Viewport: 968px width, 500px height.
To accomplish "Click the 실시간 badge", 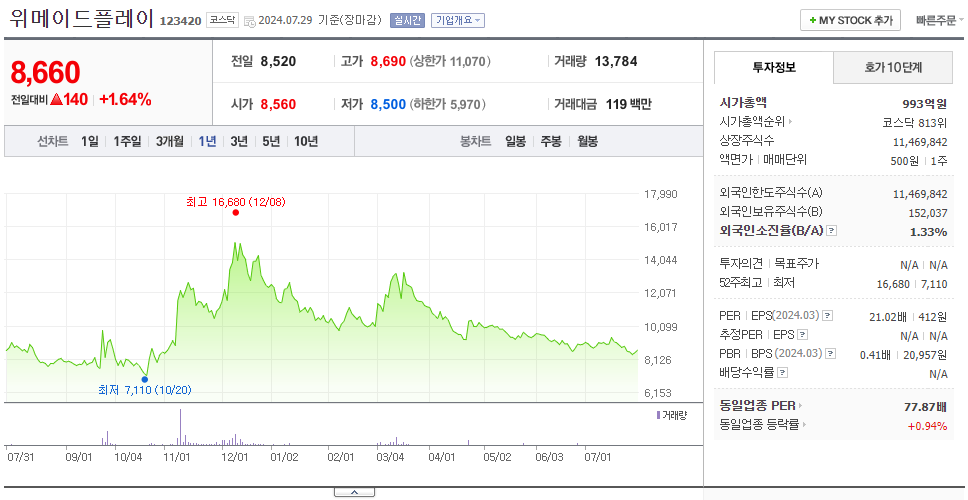I will click(x=407, y=20).
